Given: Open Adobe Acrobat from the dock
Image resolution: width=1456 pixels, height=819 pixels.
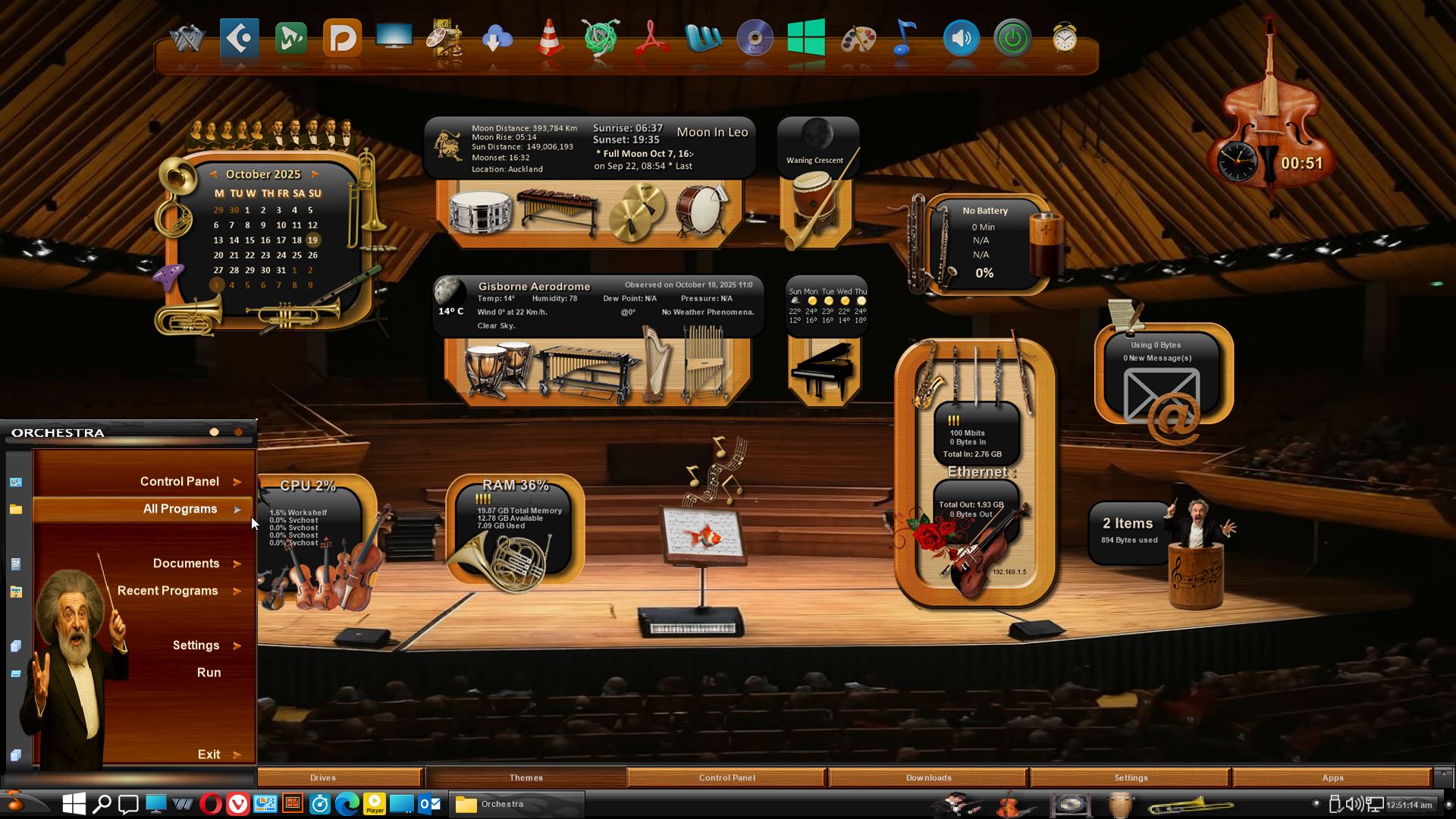Looking at the screenshot, I should 651,38.
